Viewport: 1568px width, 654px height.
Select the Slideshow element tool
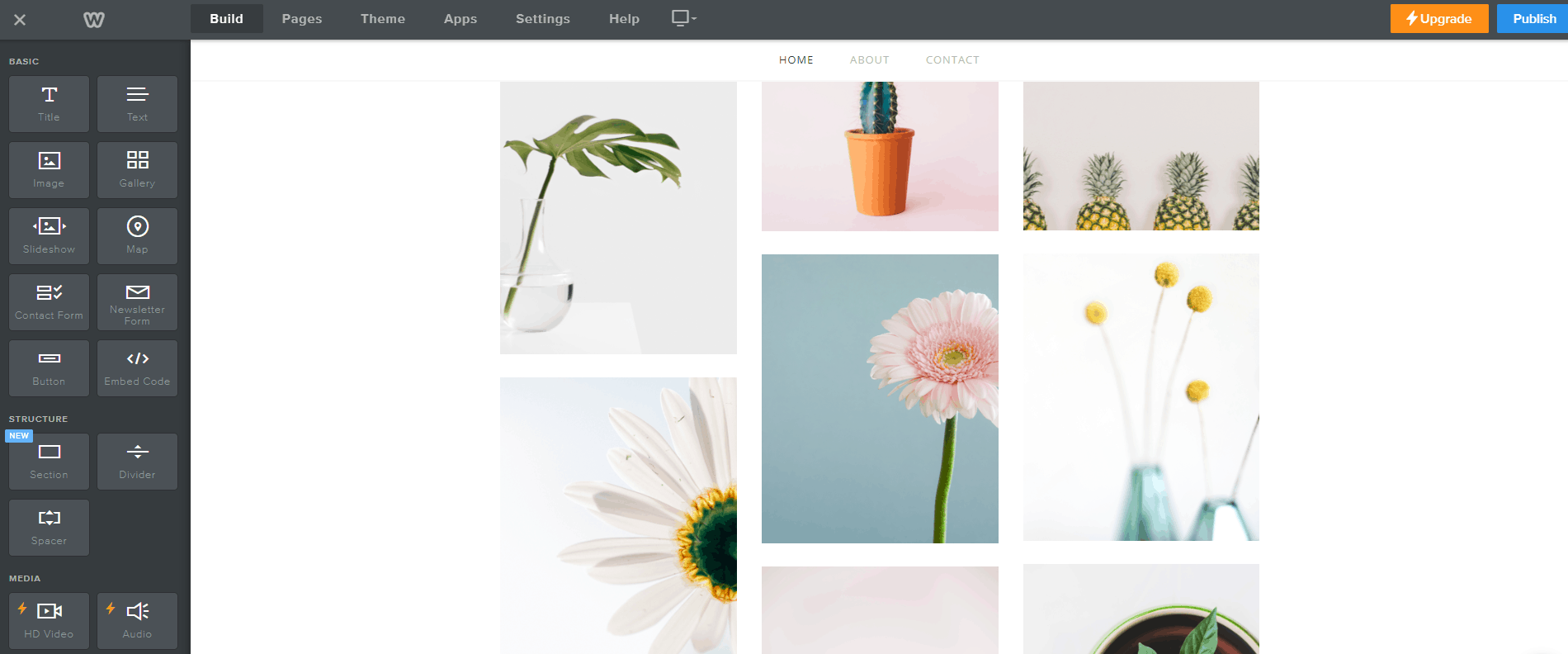tap(49, 236)
